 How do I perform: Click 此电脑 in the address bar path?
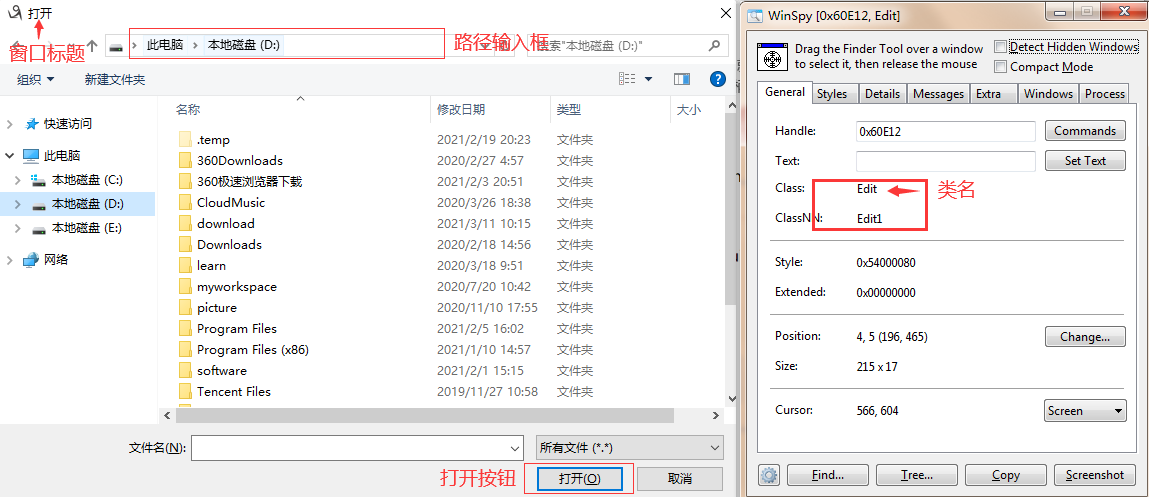click(x=165, y=45)
